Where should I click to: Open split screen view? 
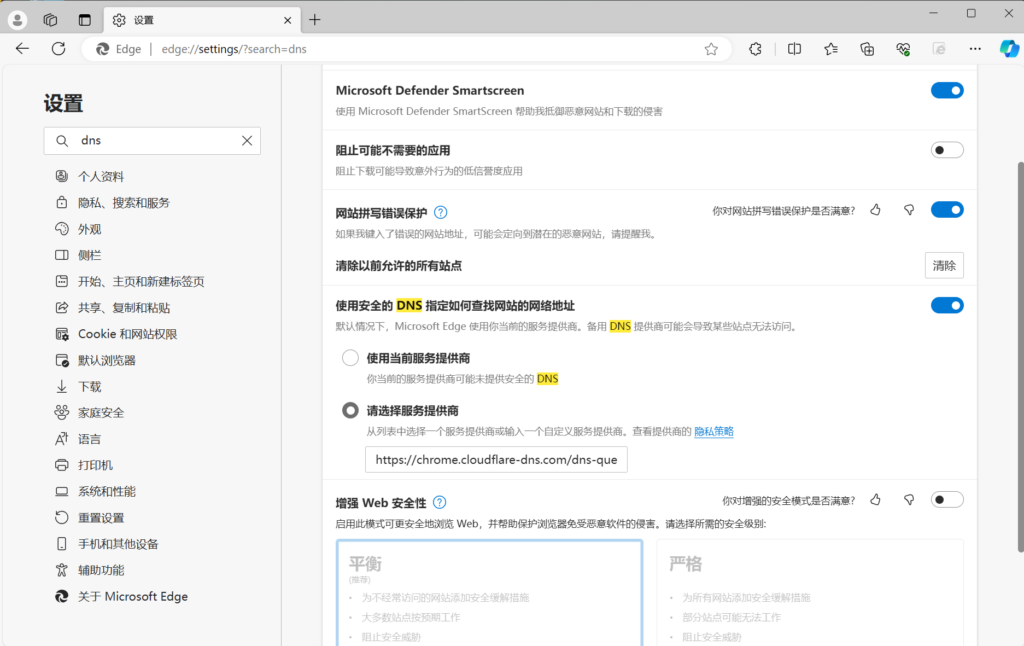coord(794,49)
